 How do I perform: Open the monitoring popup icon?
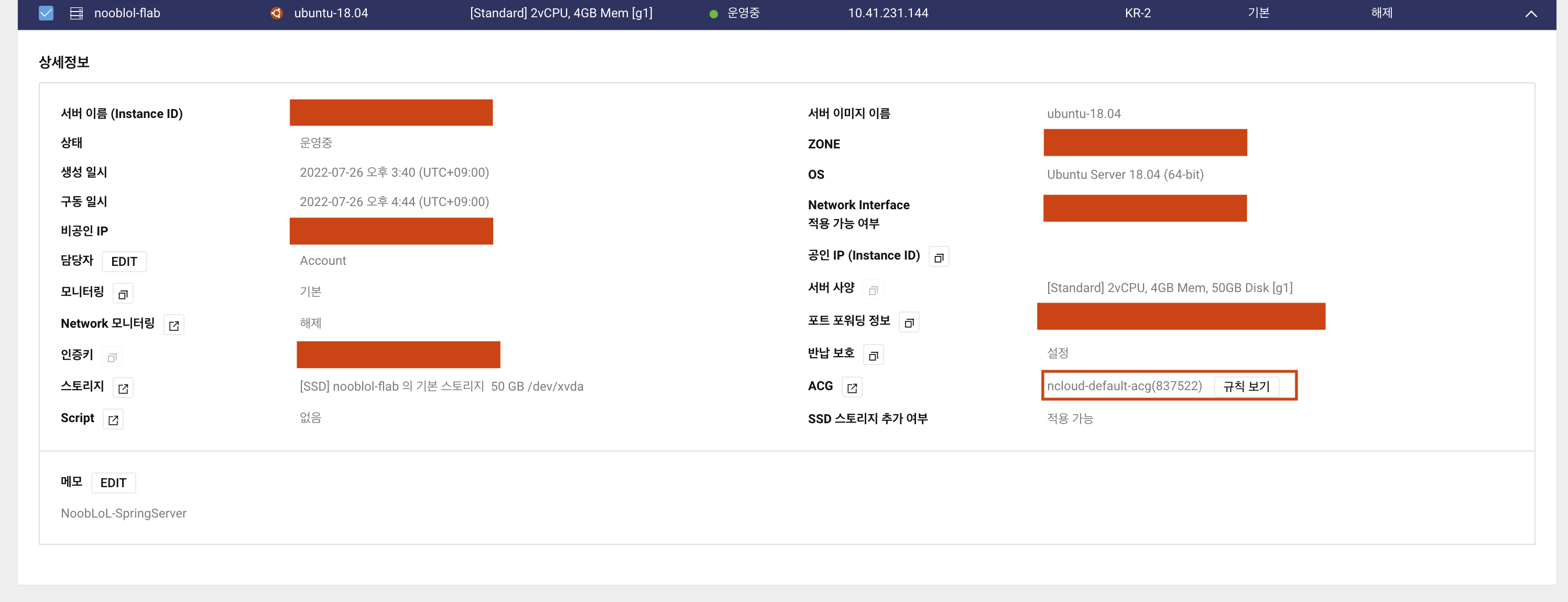(x=123, y=294)
